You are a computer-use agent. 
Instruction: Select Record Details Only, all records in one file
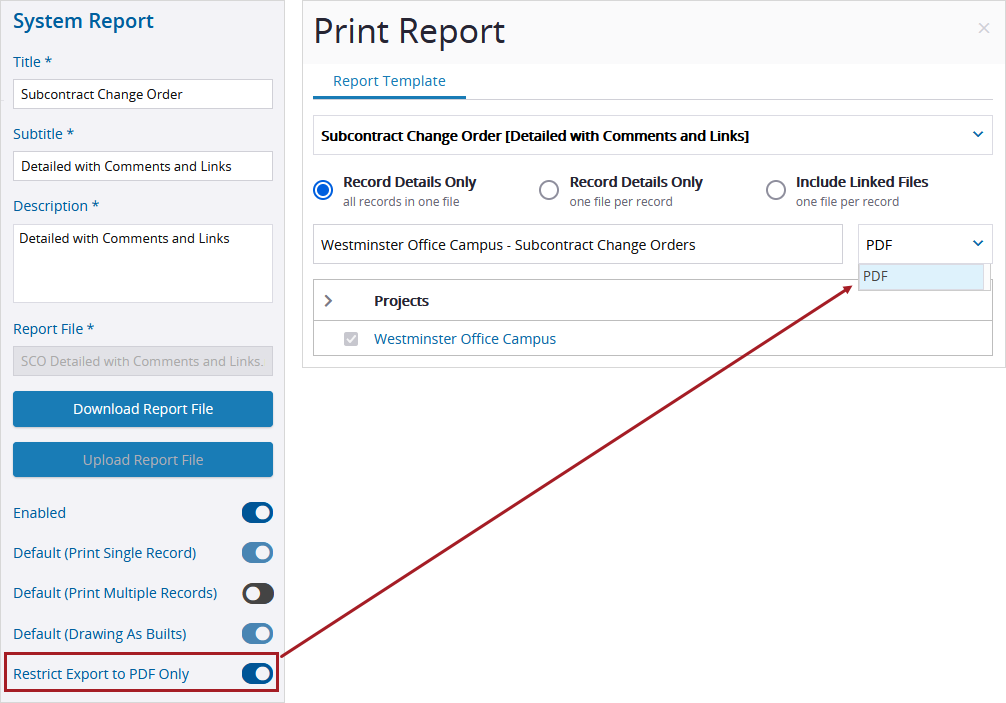coord(323,190)
